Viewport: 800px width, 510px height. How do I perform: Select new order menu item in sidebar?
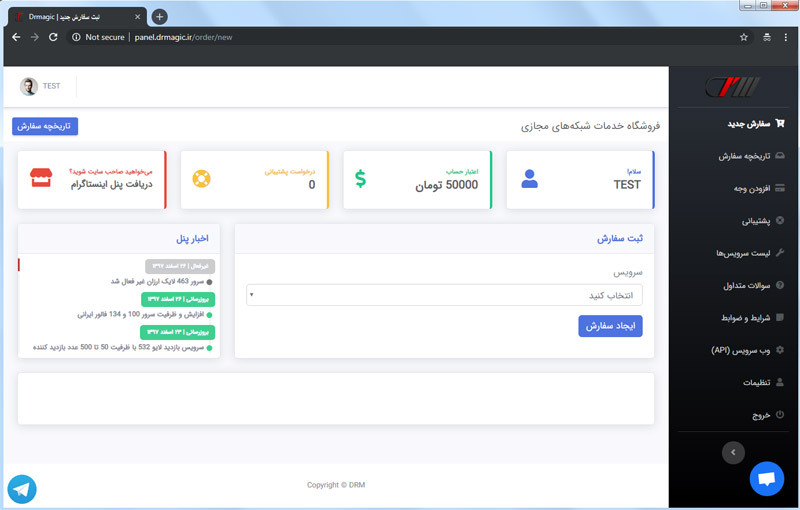(x=748, y=124)
